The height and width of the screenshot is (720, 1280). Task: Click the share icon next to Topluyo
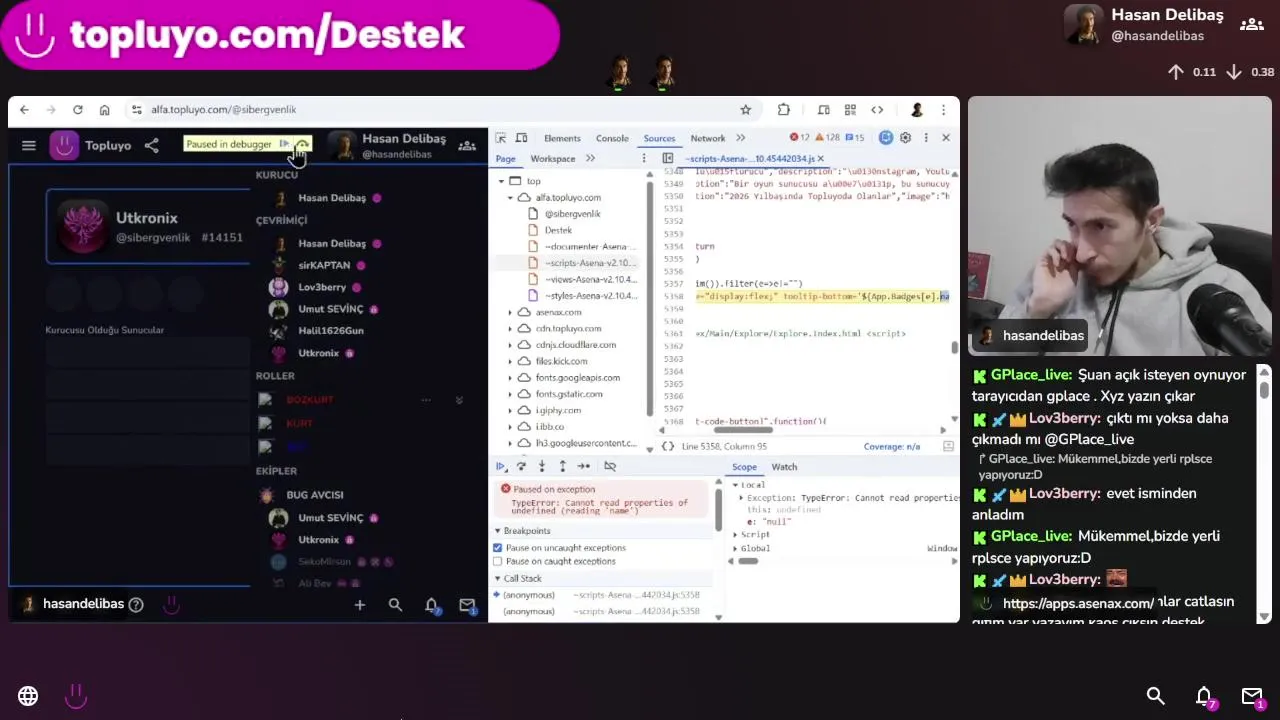(x=151, y=146)
